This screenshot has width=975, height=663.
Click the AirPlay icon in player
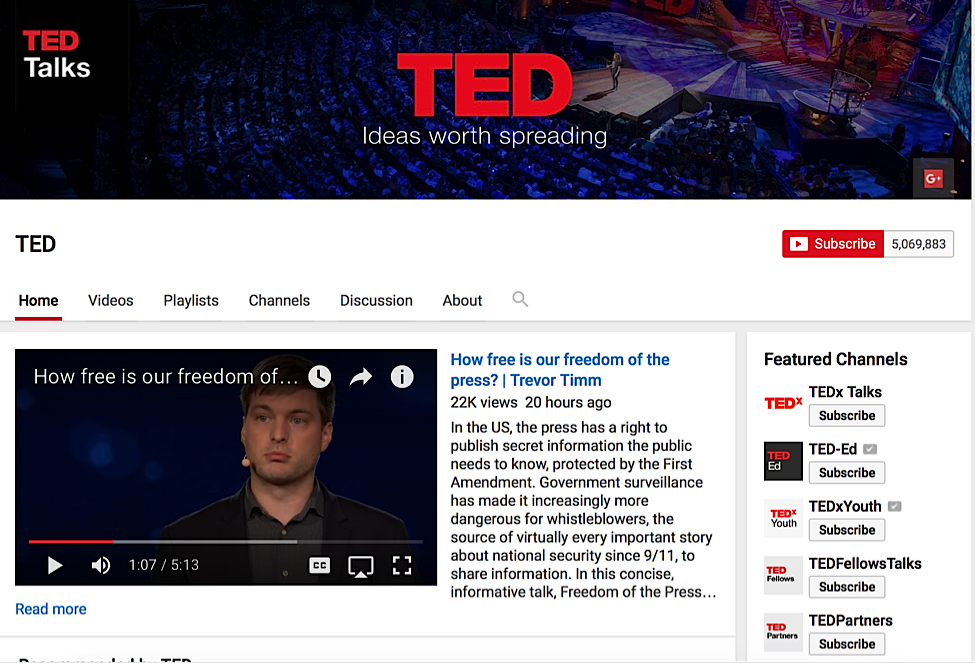coord(361,566)
